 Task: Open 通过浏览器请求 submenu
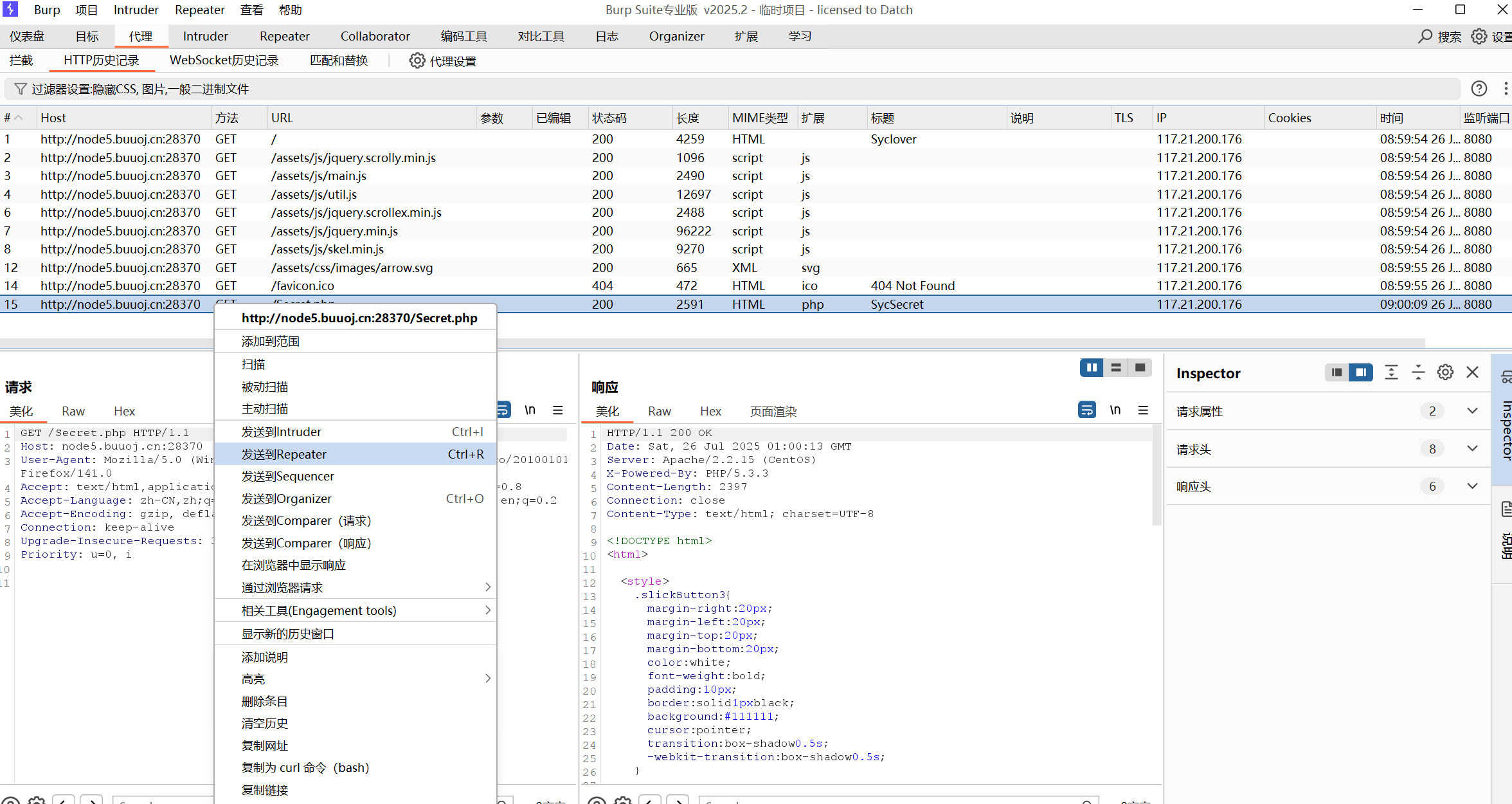(x=355, y=587)
